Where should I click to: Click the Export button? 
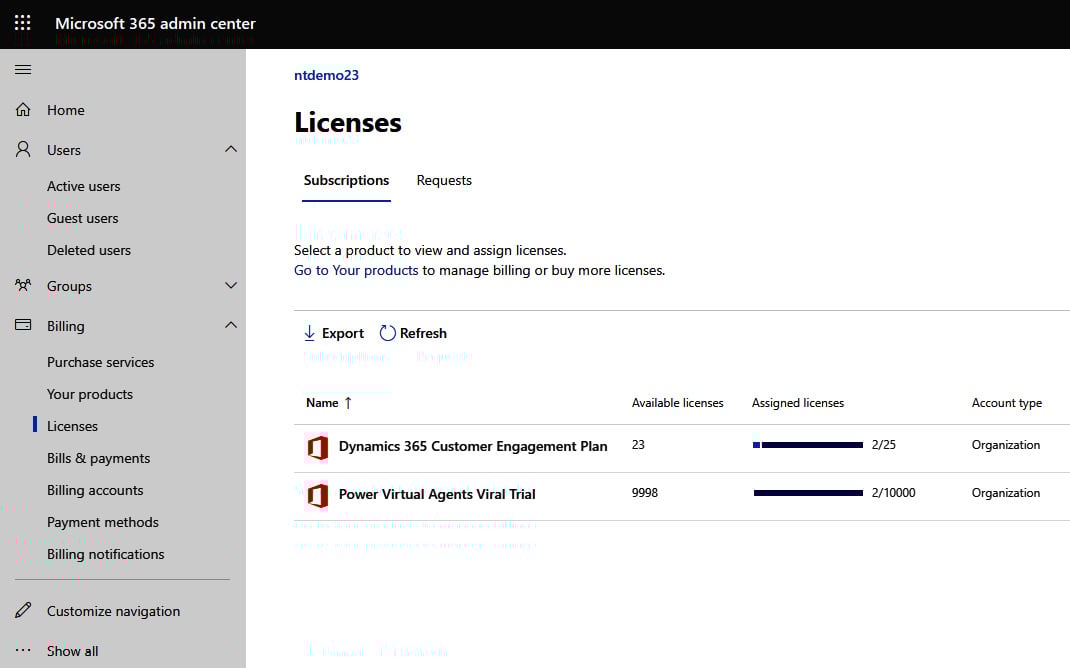pyautogui.click(x=334, y=333)
